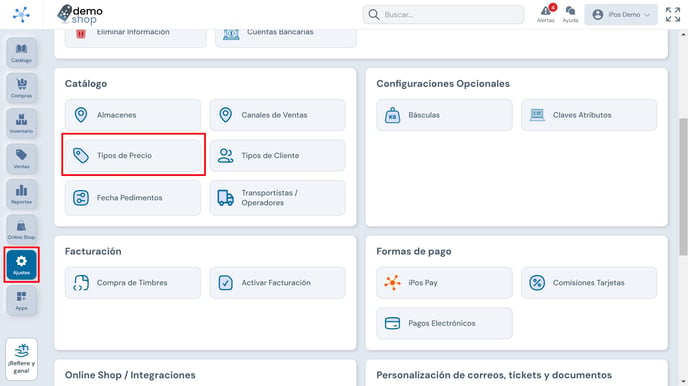Open the Almacenes card
The width and height of the screenshot is (688, 386).
133,115
